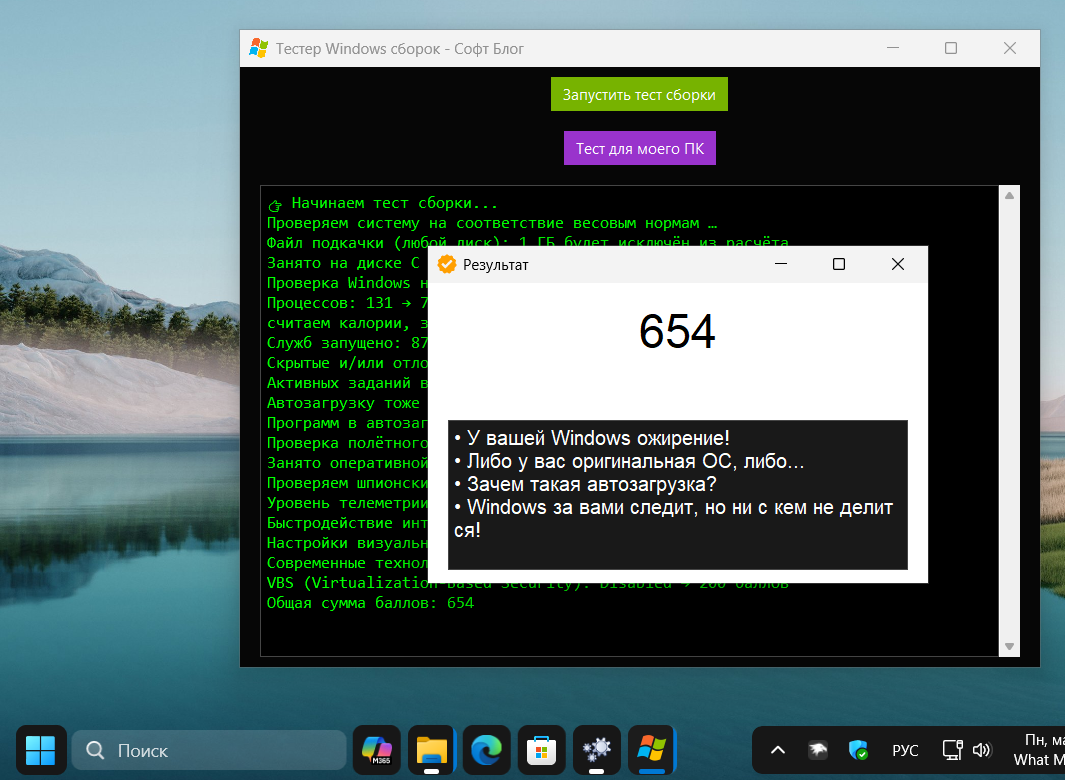
Task: Click the log line starting 'Проверка полётного'
Action: (347, 443)
